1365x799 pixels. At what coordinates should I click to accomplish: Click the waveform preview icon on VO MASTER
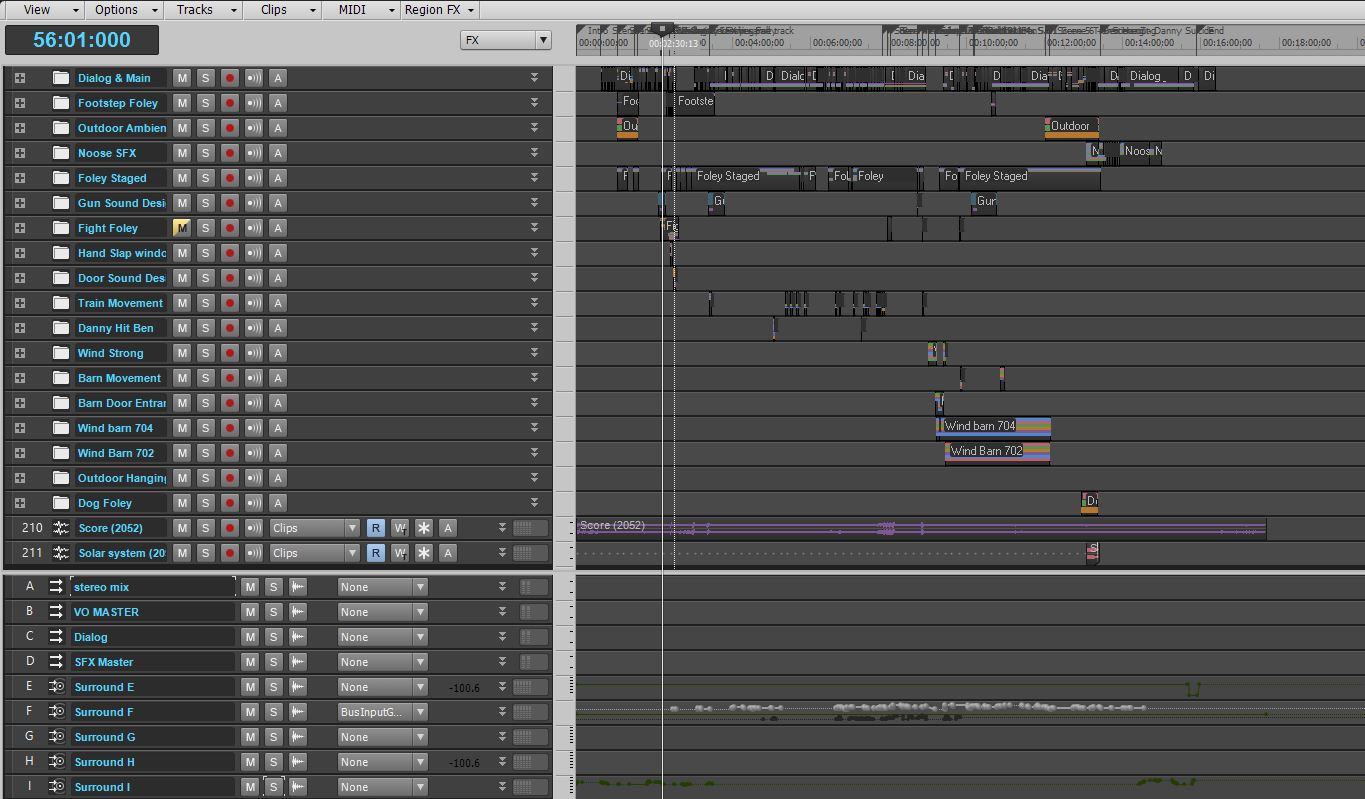(x=297, y=612)
